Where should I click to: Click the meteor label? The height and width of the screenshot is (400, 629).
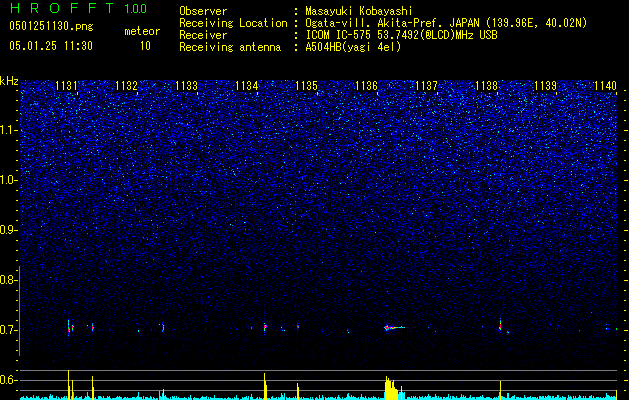pos(142,31)
